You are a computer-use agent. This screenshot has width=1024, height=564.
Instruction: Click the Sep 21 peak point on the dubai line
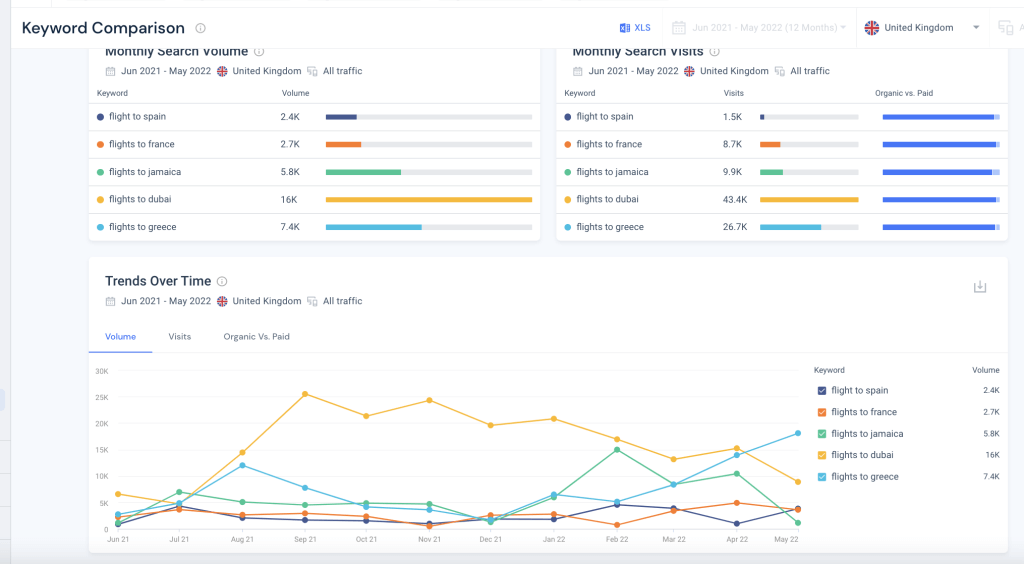305,394
